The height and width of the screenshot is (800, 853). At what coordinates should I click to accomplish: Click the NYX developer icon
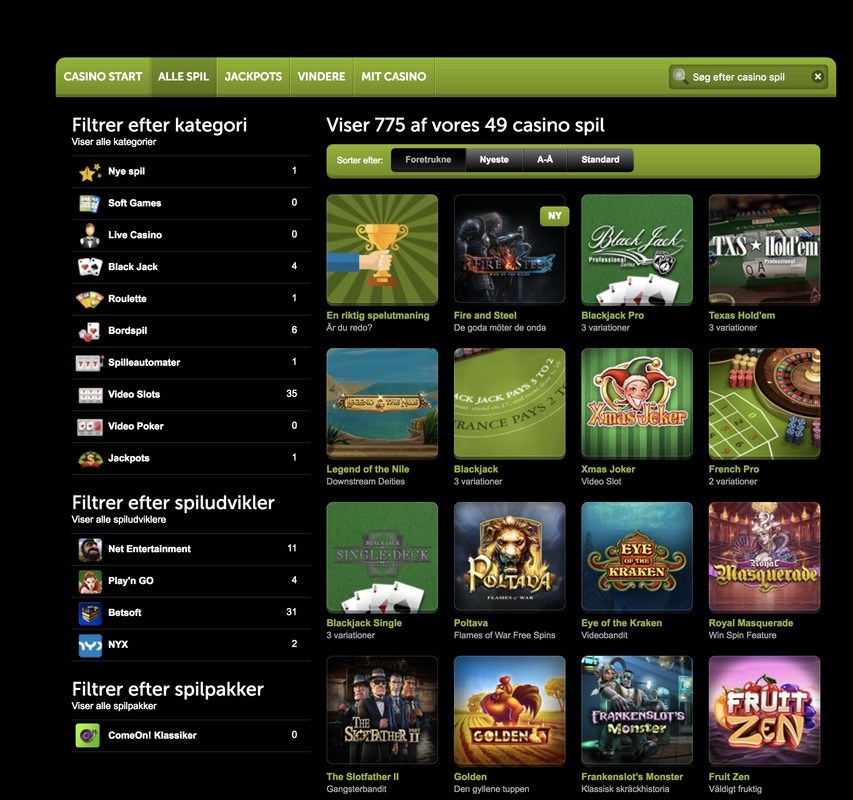click(x=90, y=645)
